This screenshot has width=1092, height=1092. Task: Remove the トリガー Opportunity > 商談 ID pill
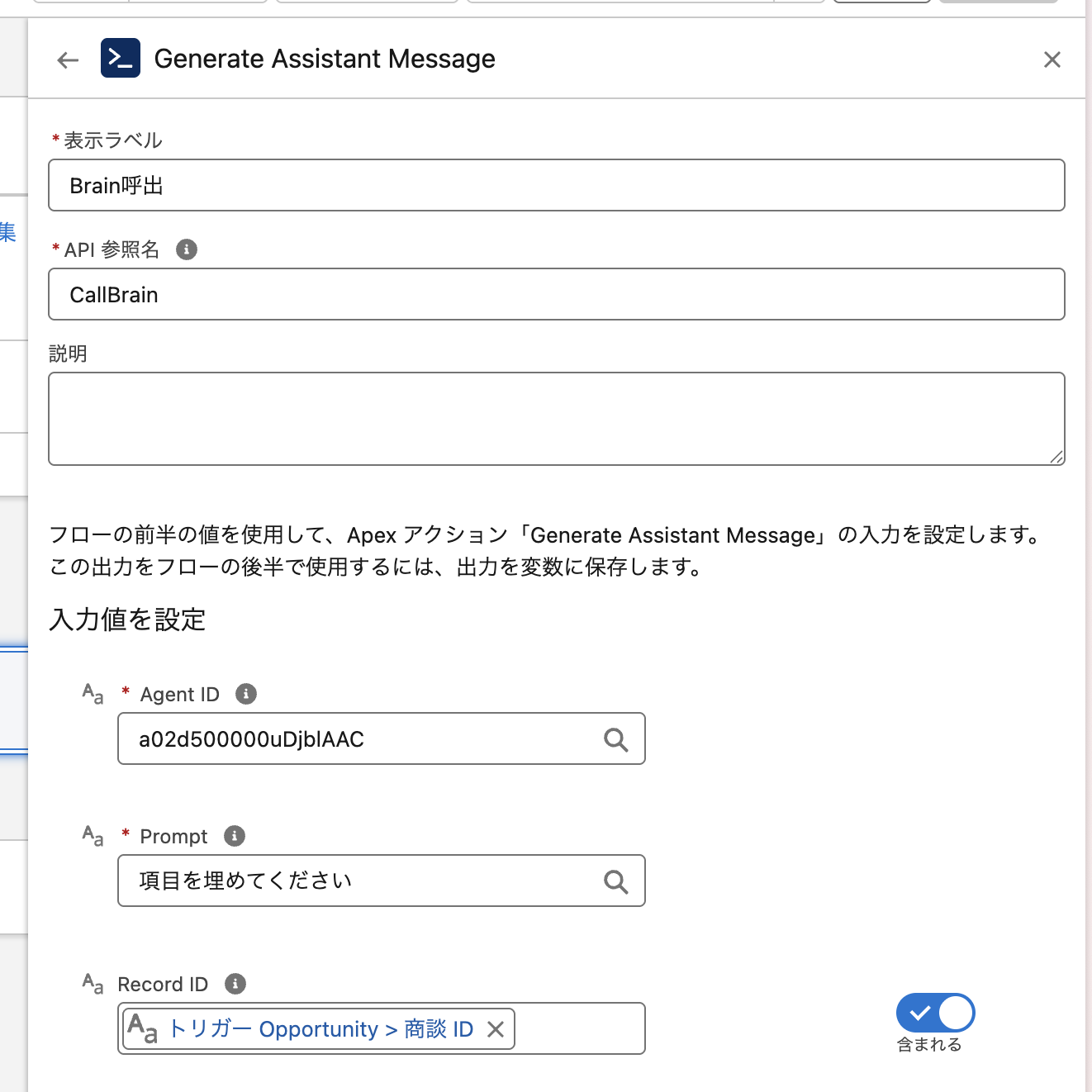click(x=496, y=1029)
